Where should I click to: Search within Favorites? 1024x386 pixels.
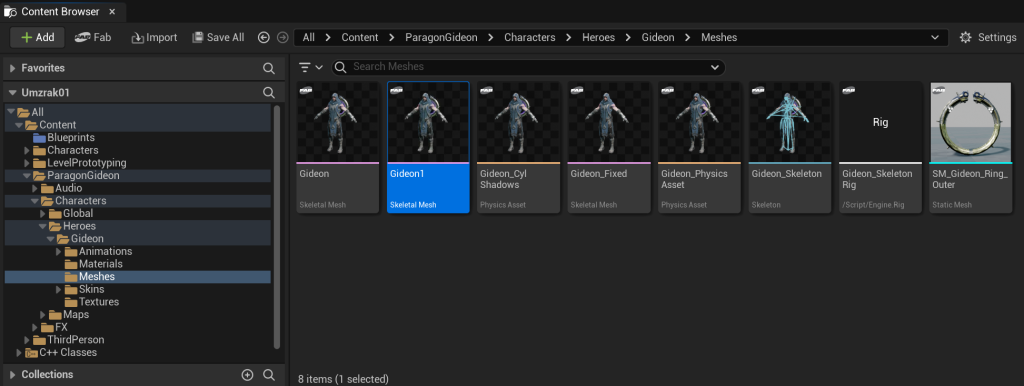click(x=268, y=68)
